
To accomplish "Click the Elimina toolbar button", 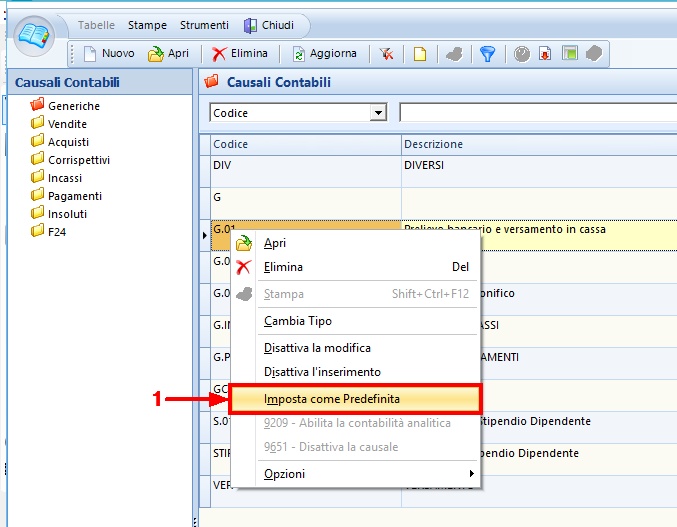I will click(x=240, y=54).
